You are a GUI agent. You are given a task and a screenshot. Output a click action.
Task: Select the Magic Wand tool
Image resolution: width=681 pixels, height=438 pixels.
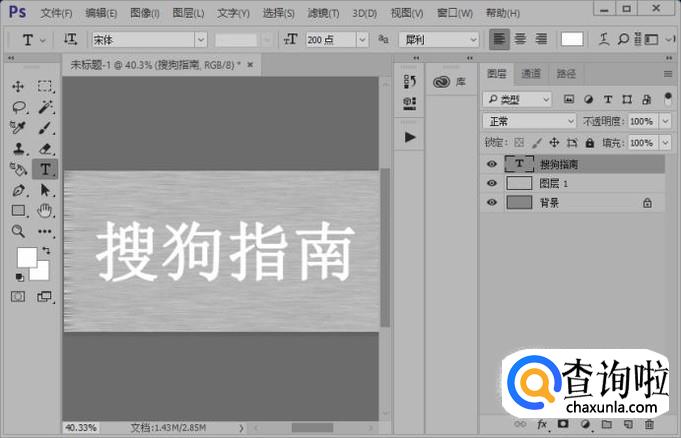click(x=45, y=107)
